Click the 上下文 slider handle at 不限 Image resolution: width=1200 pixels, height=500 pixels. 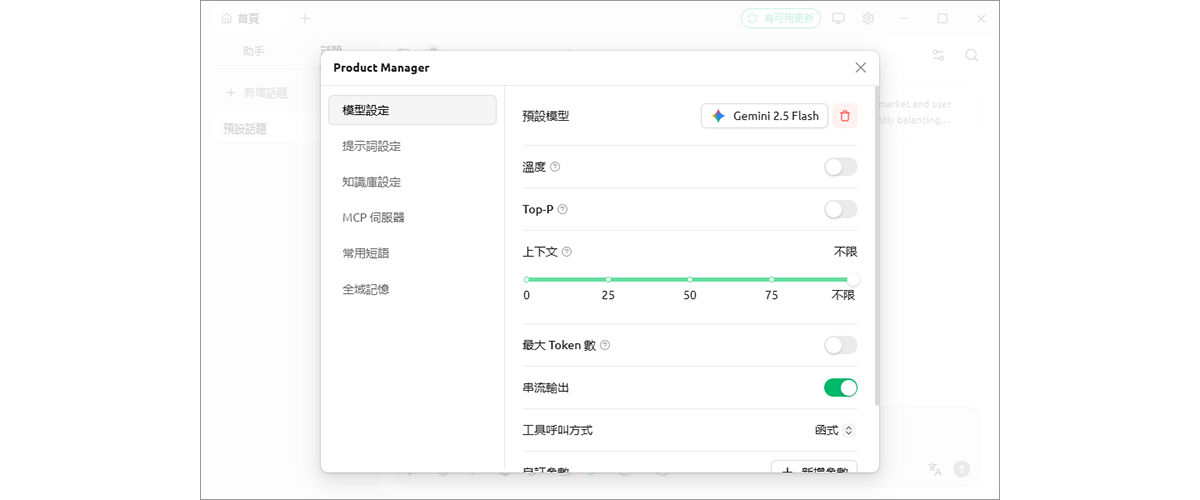point(853,280)
